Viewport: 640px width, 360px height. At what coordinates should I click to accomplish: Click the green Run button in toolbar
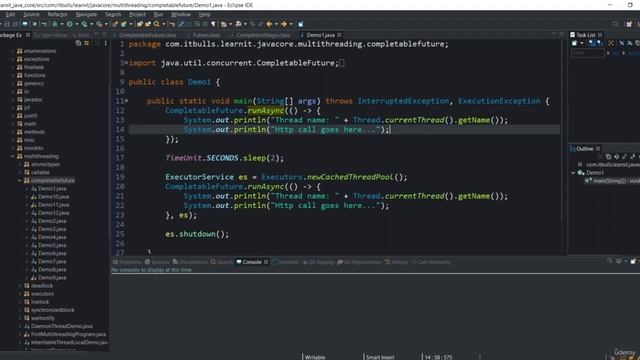(x=70, y=24)
